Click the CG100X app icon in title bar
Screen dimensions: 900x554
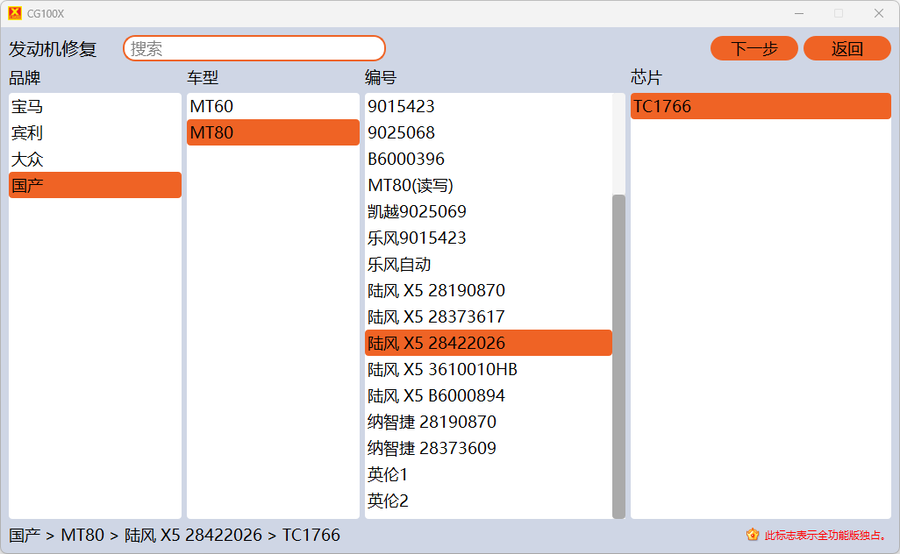coord(14,13)
